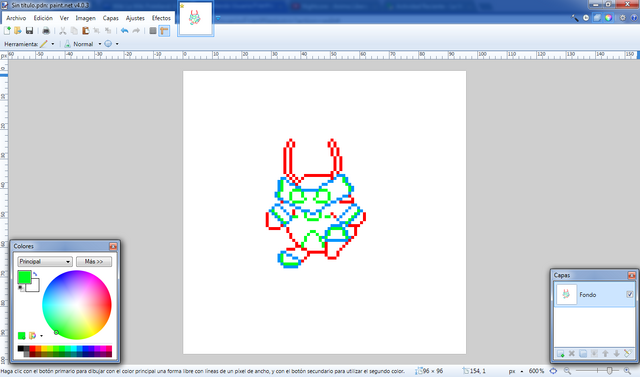Viewport: 640px width, 377px height.
Task: Toggle the Layers window icon in the top bar
Action: (x=597, y=18)
